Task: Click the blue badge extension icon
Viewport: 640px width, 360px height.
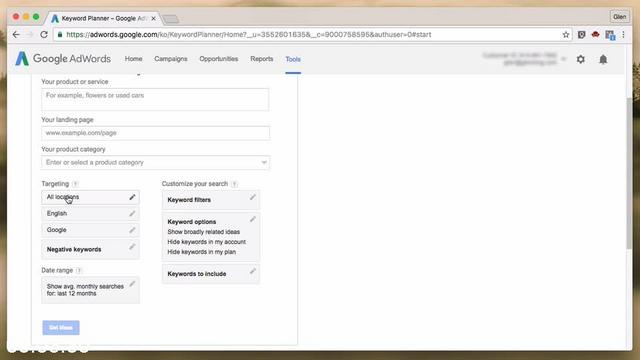Action: [610, 35]
